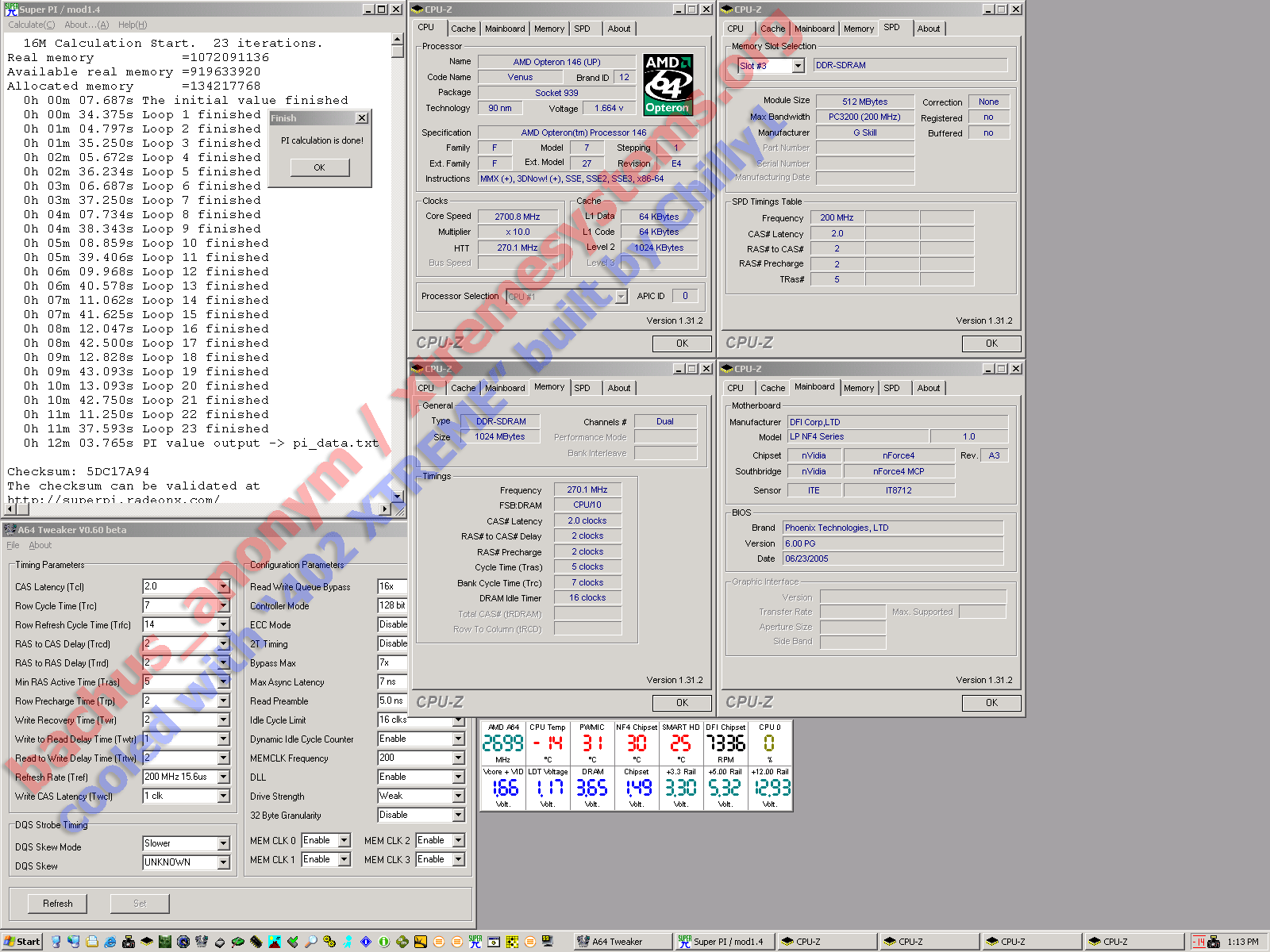This screenshot has height=952, width=1270.
Task: Close the Finish dialog with X
Action: [362, 118]
